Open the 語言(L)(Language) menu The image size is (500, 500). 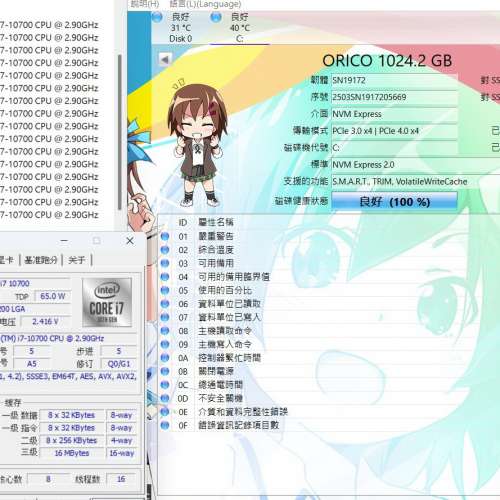(205, 4)
